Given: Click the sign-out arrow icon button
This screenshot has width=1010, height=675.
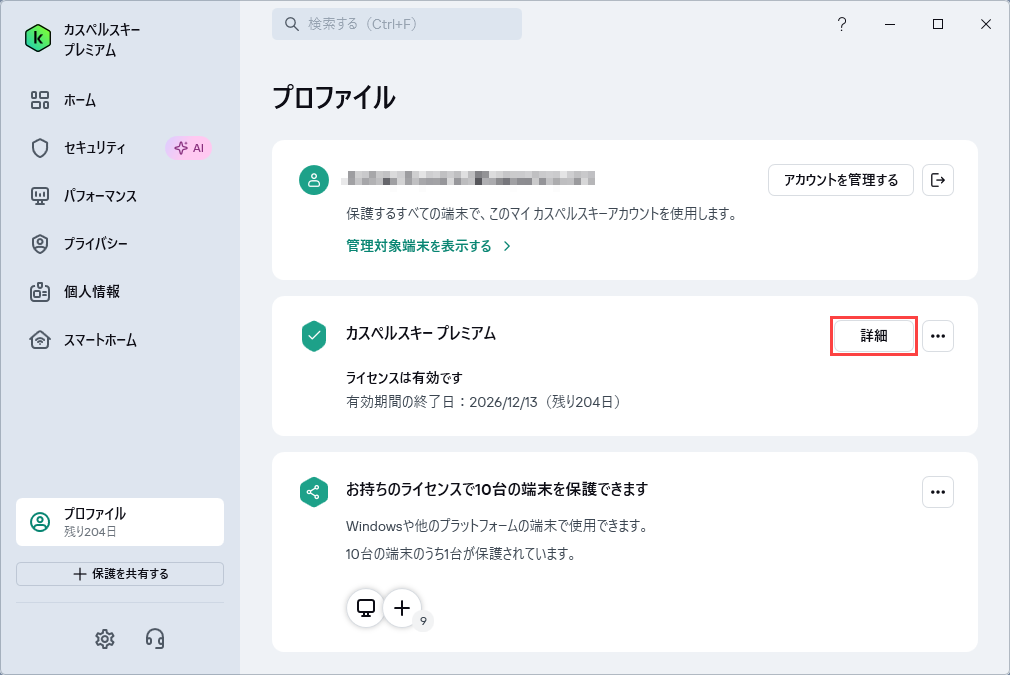Looking at the screenshot, I should click(938, 180).
